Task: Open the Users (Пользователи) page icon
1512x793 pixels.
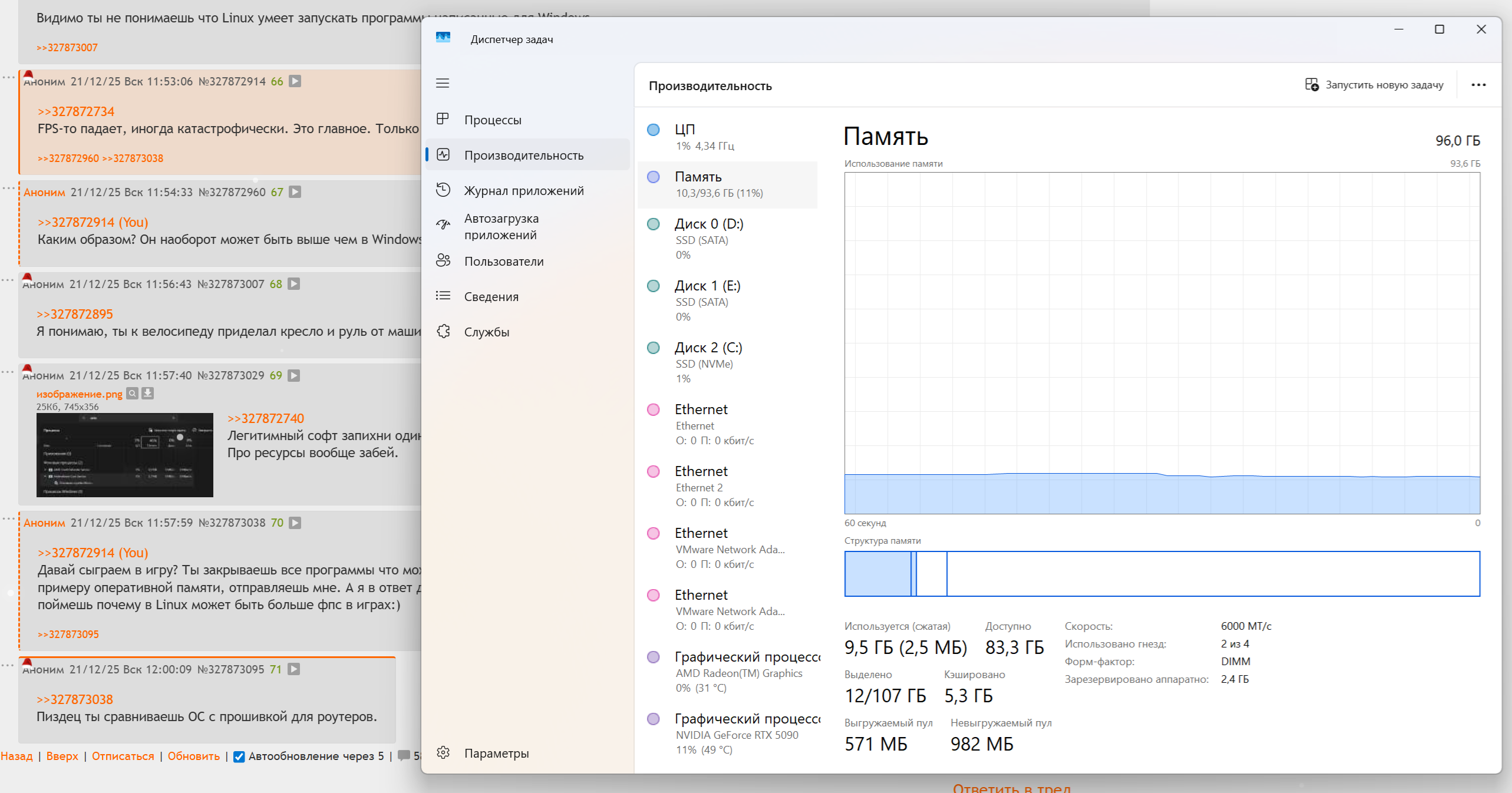Action: [443, 261]
